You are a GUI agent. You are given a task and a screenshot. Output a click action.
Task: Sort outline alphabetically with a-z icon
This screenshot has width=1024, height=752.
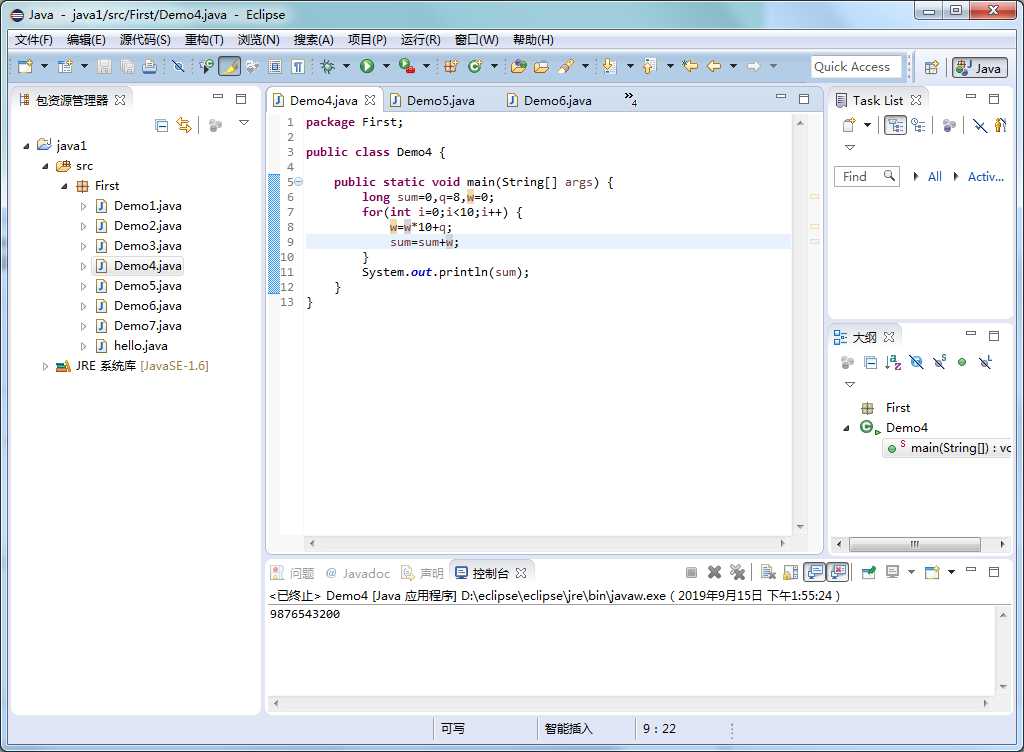[x=893, y=362]
